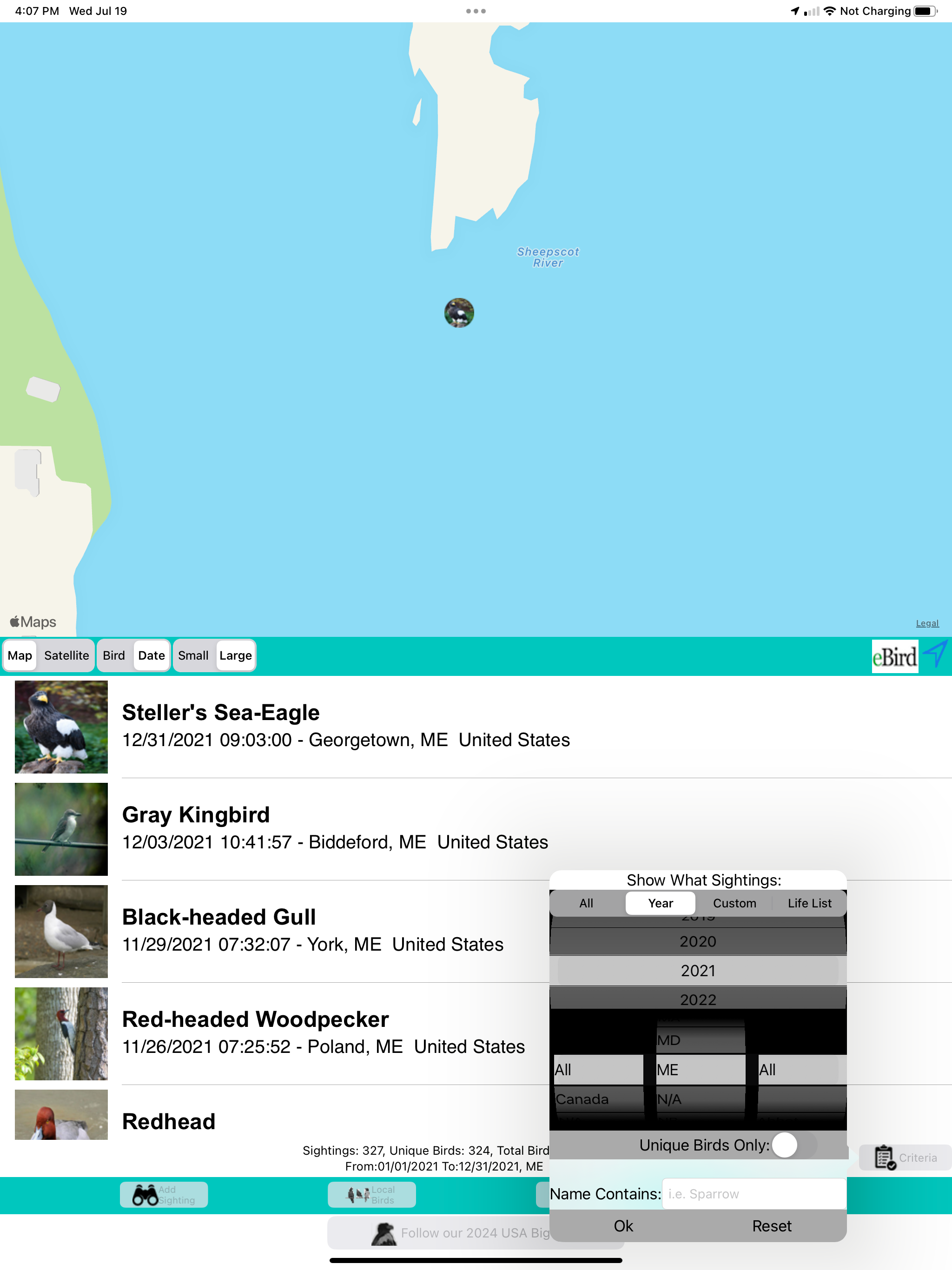The height and width of the screenshot is (1270, 952).
Task: Tap Follow our 2024 USA Big banner
Action: click(x=476, y=1233)
